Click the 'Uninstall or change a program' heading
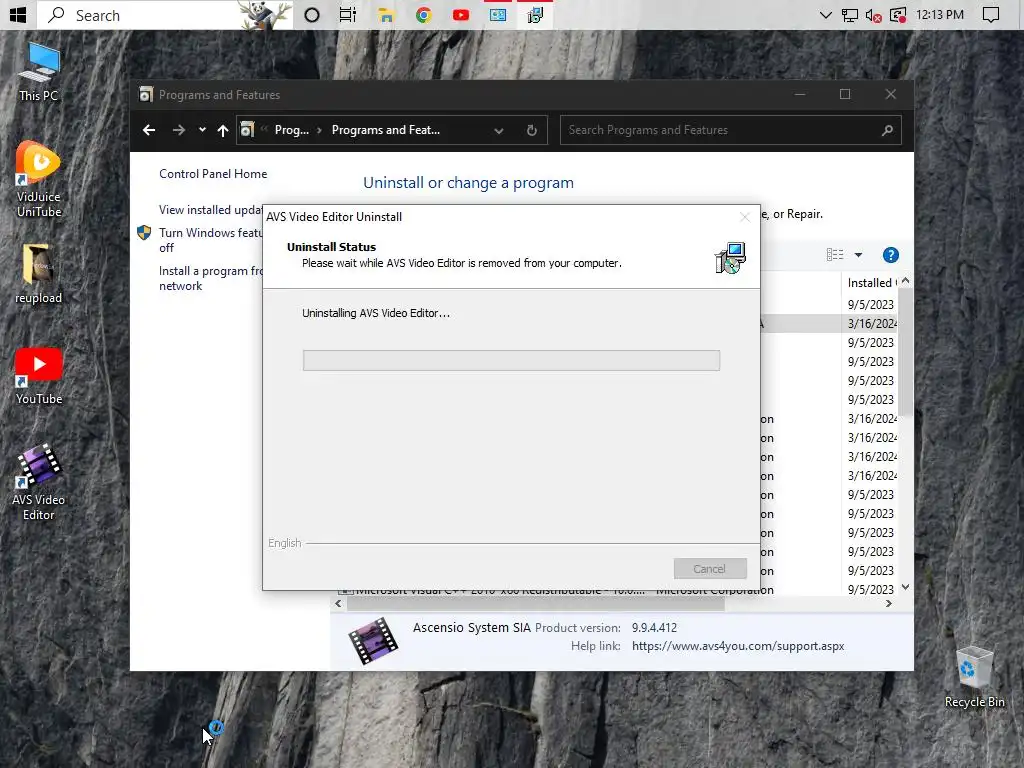1024x768 pixels. 468,183
